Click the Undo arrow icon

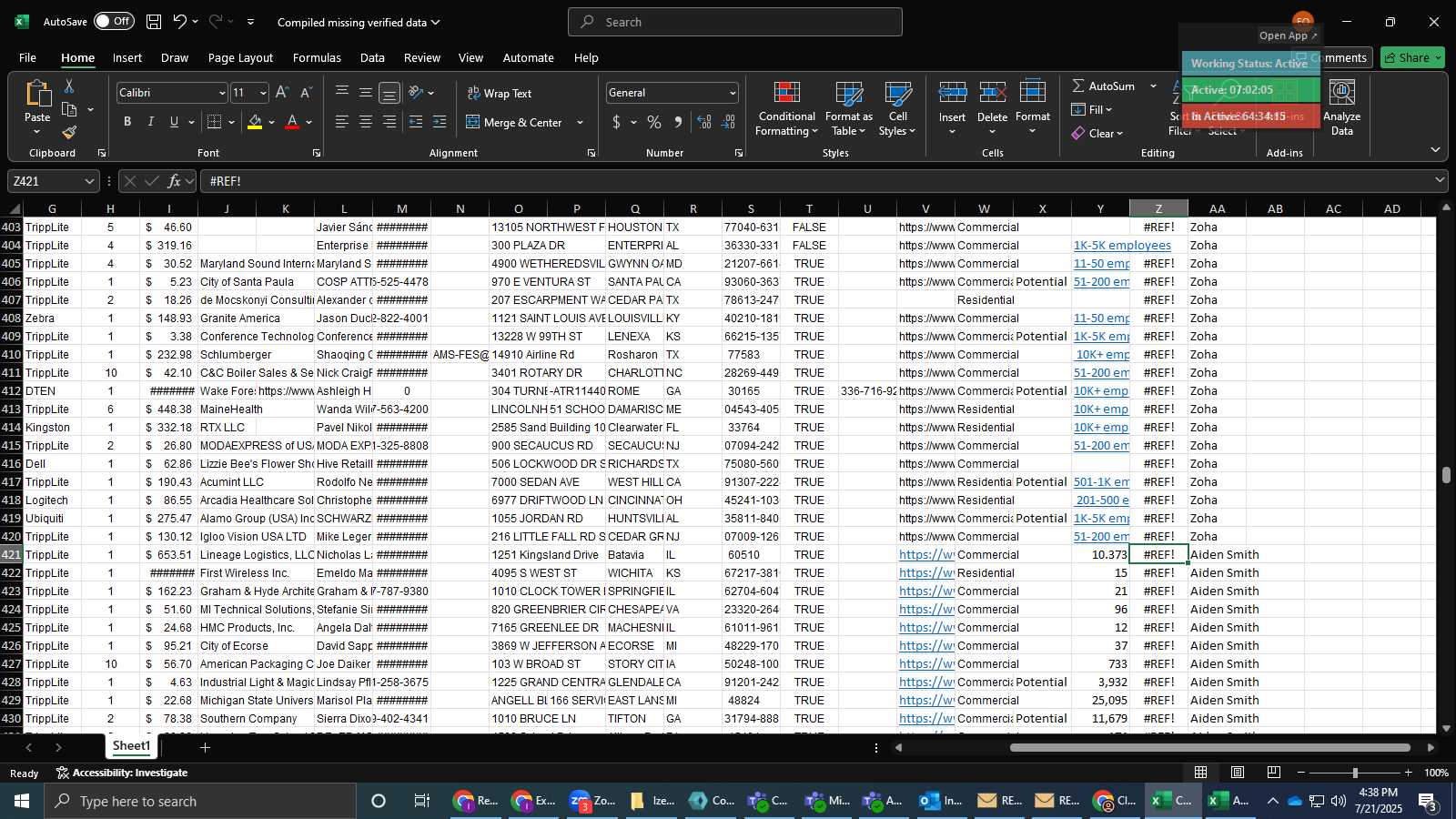tap(180, 22)
